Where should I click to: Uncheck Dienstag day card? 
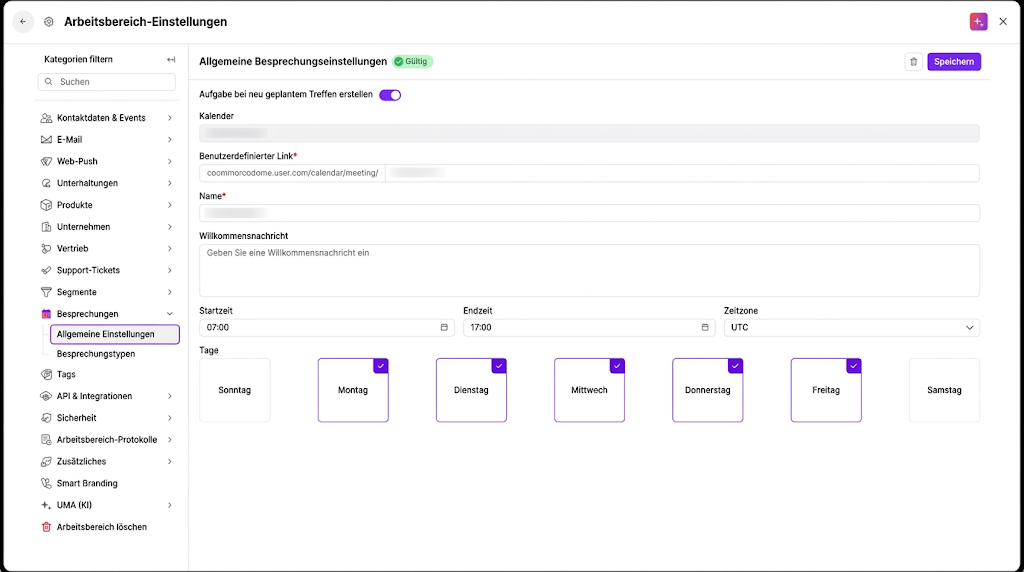[x=472, y=390]
